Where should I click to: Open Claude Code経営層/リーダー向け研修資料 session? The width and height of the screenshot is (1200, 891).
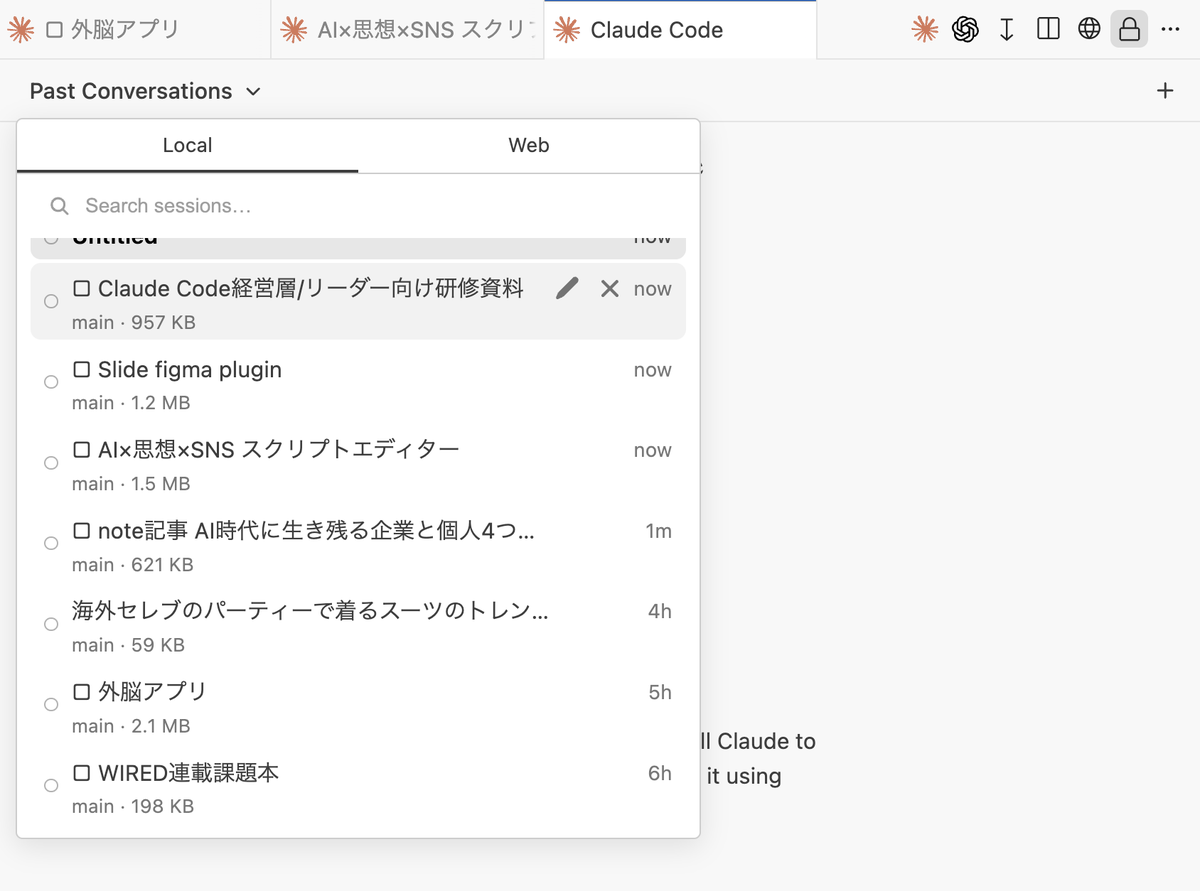pyautogui.click(x=358, y=301)
